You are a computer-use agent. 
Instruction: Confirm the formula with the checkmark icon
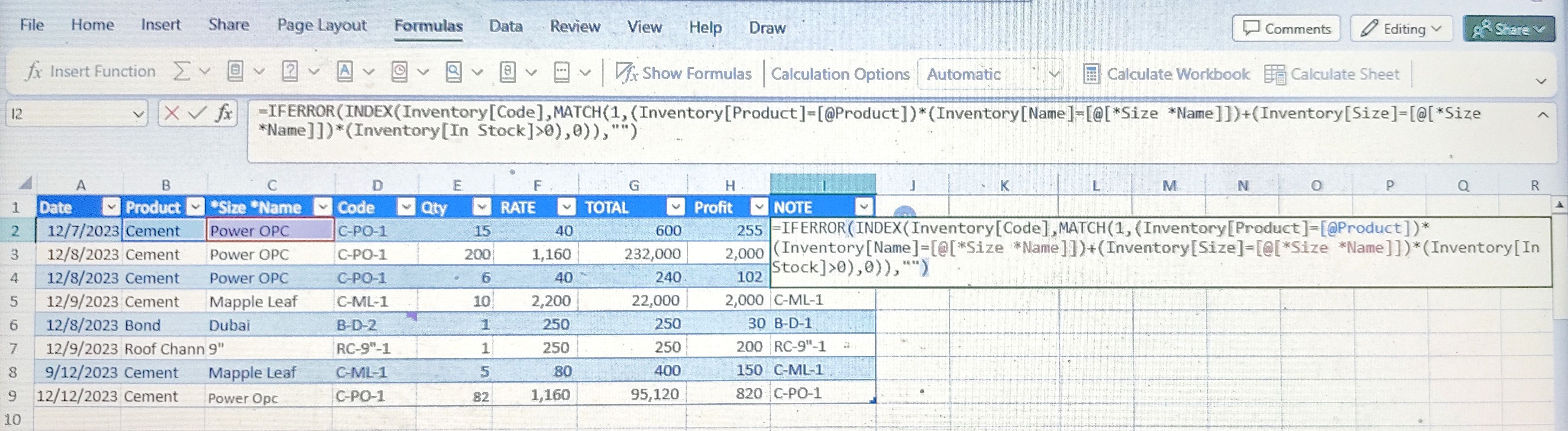tap(197, 113)
